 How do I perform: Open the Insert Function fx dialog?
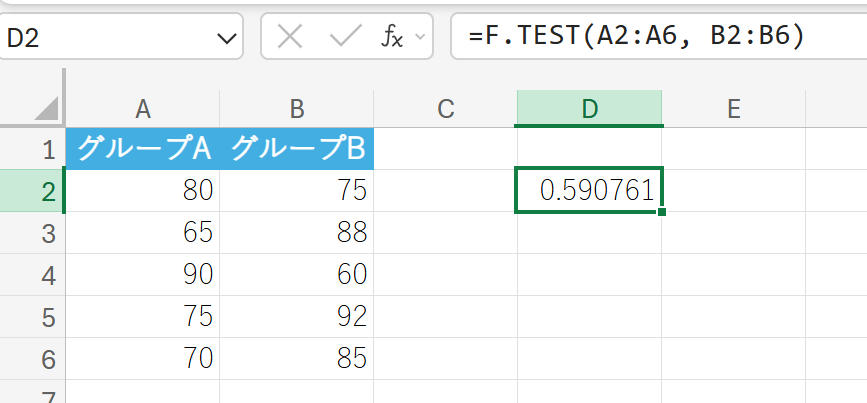pyautogui.click(x=391, y=37)
